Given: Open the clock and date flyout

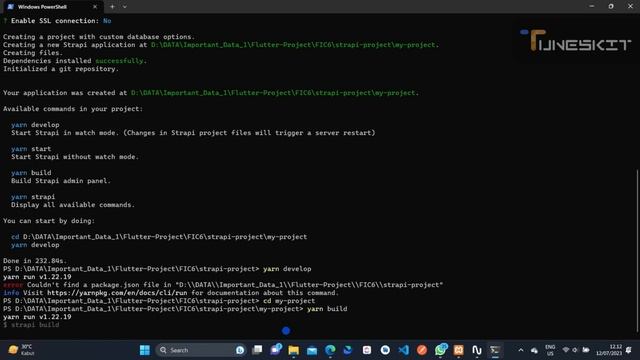Looking at the screenshot, I should 609,350.
